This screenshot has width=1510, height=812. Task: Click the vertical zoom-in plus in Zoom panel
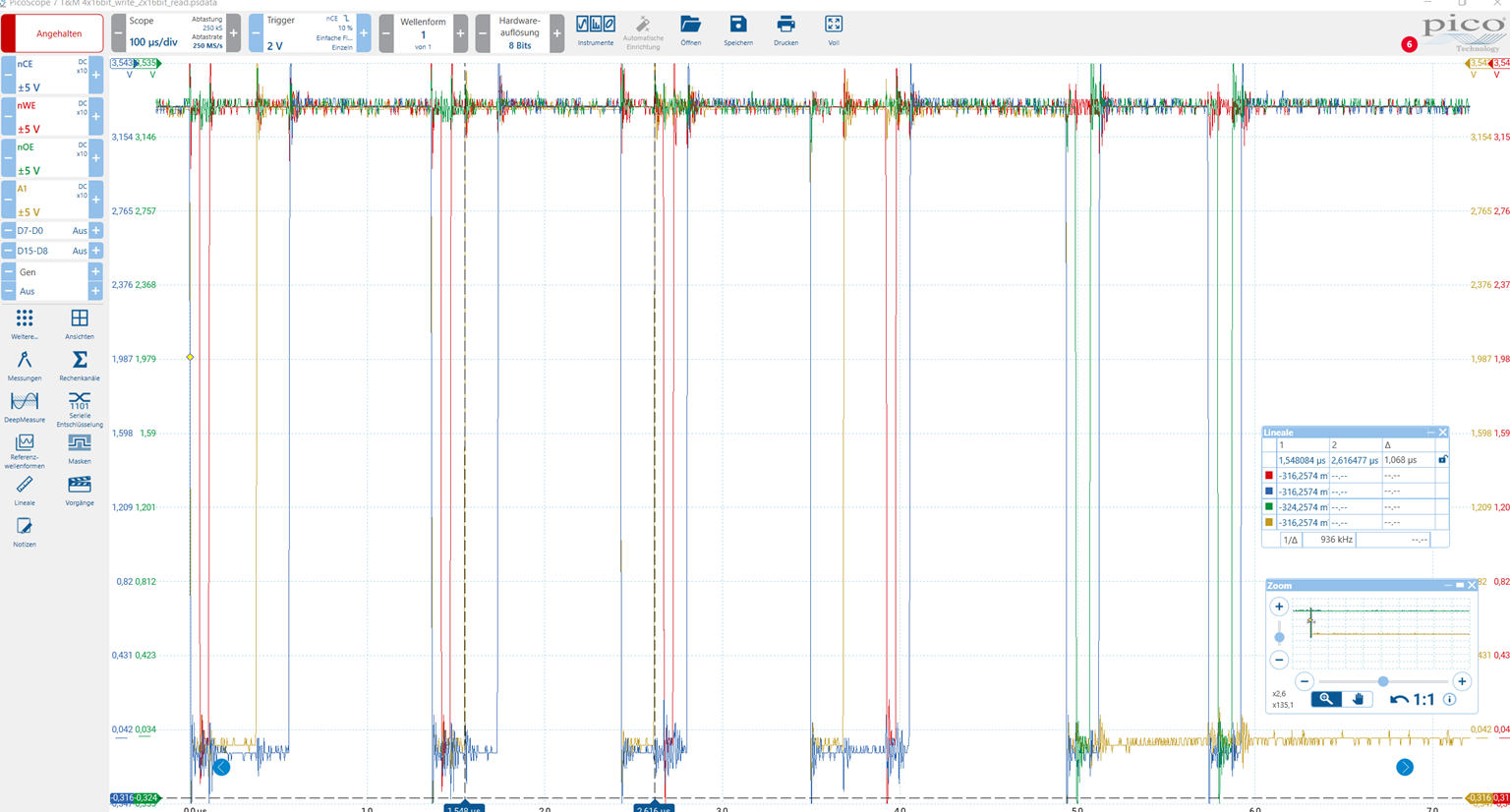pyautogui.click(x=1279, y=607)
